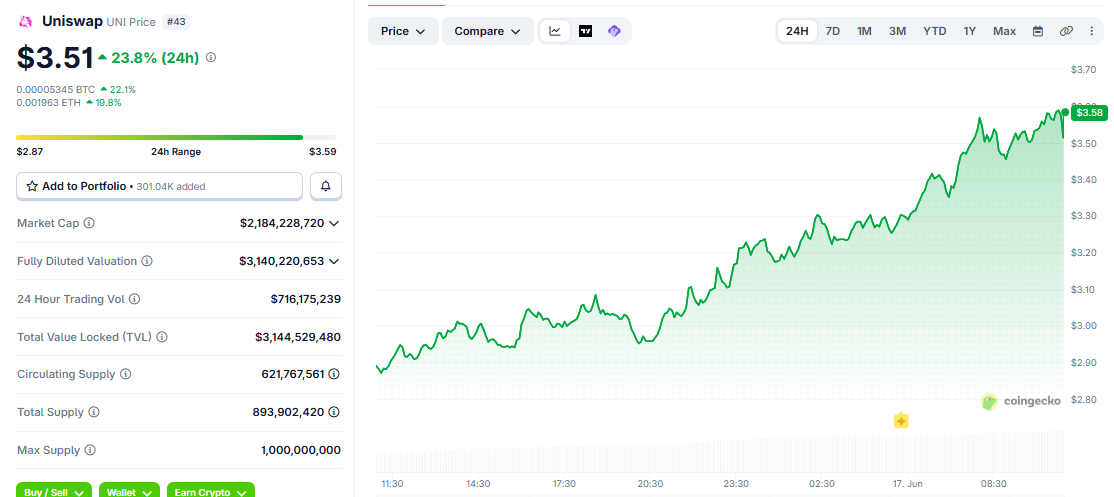Open info icon beside Total Supply label
1114x497 pixels.
pyautogui.click(x=94, y=412)
